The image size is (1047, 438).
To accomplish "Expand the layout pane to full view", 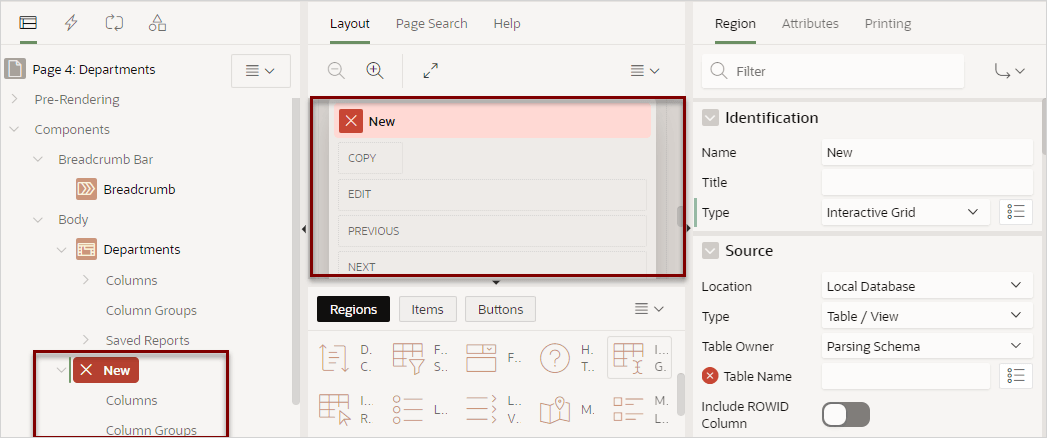I will click(431, 71).
